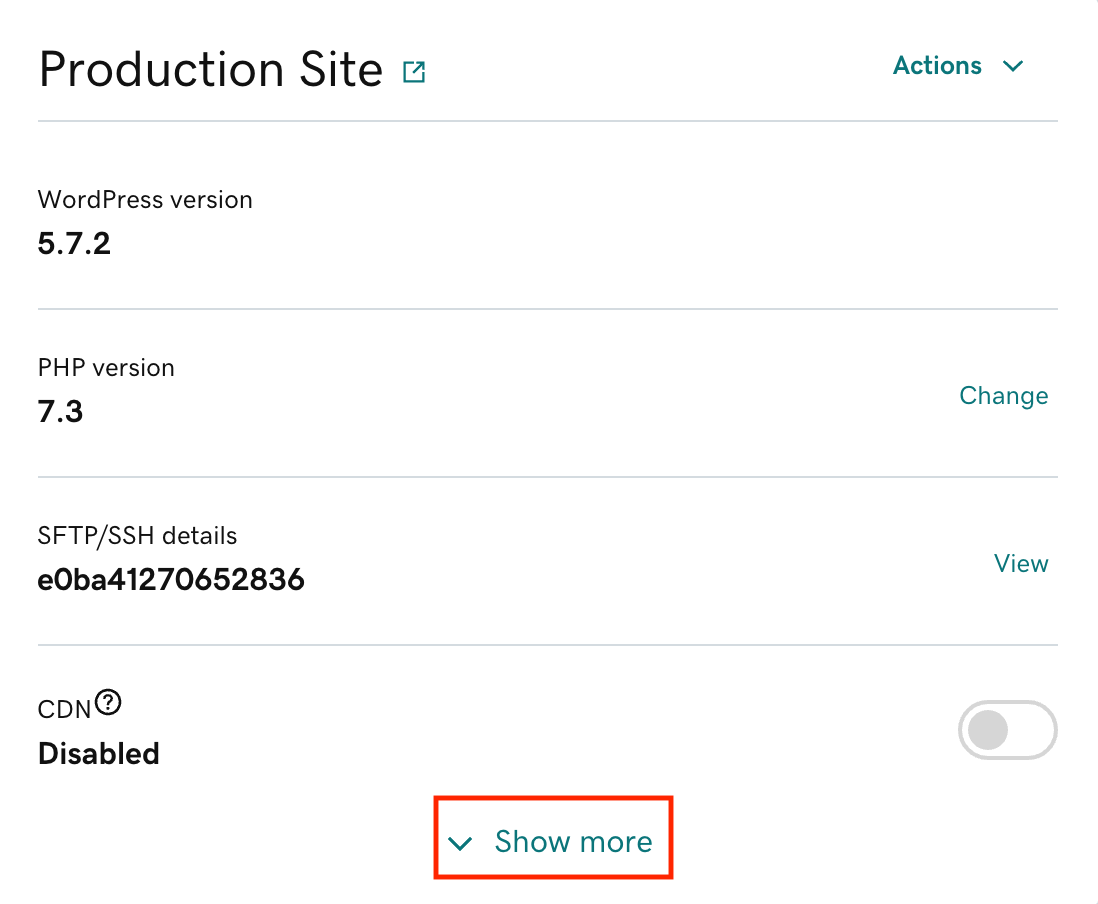Click the SFTP/SSH details label
Screen dimensions: 1098x904
pos(137,536)
